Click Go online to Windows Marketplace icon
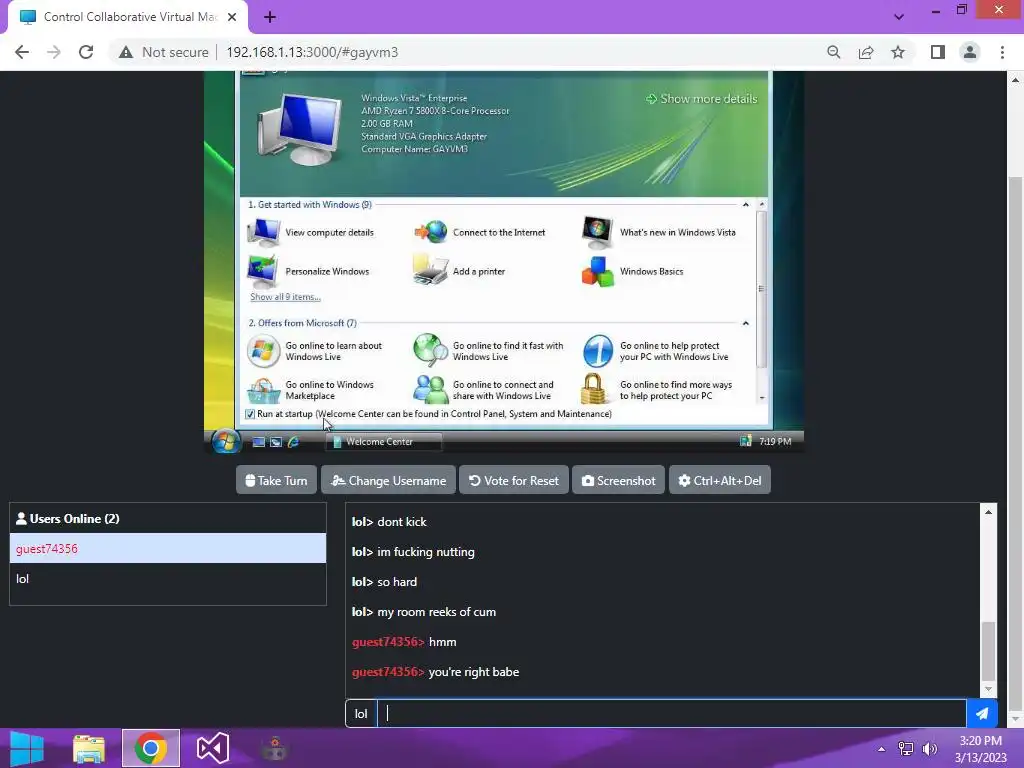1024x768 pixels. click(x=264, y=391)
